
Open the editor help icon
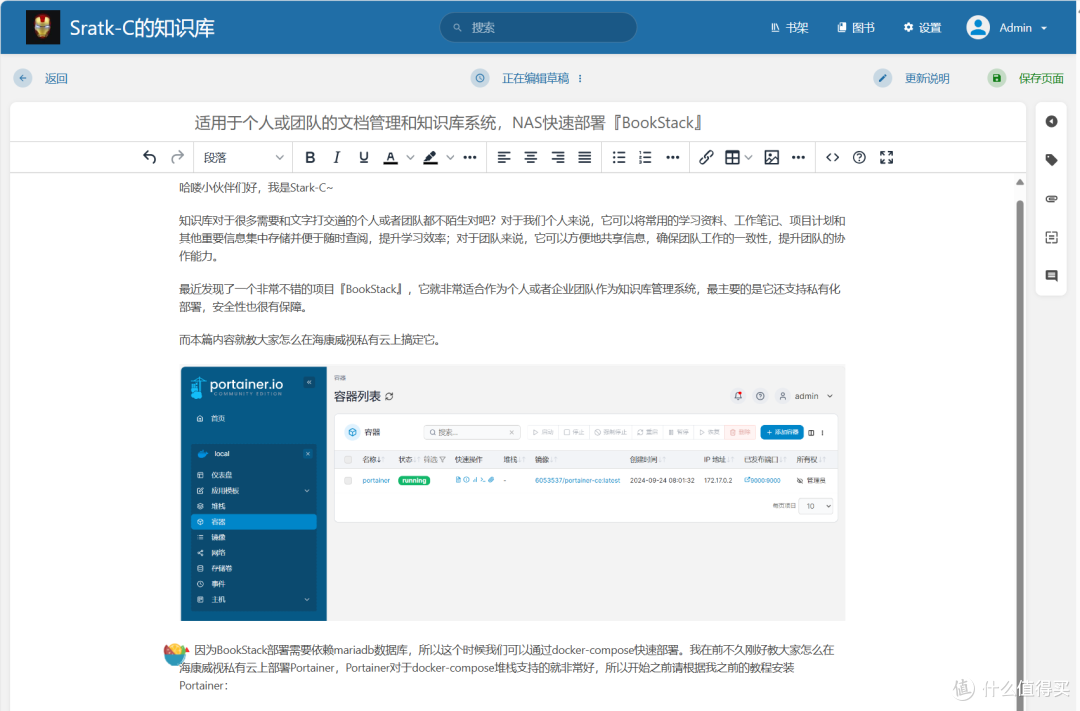[859, 157]
